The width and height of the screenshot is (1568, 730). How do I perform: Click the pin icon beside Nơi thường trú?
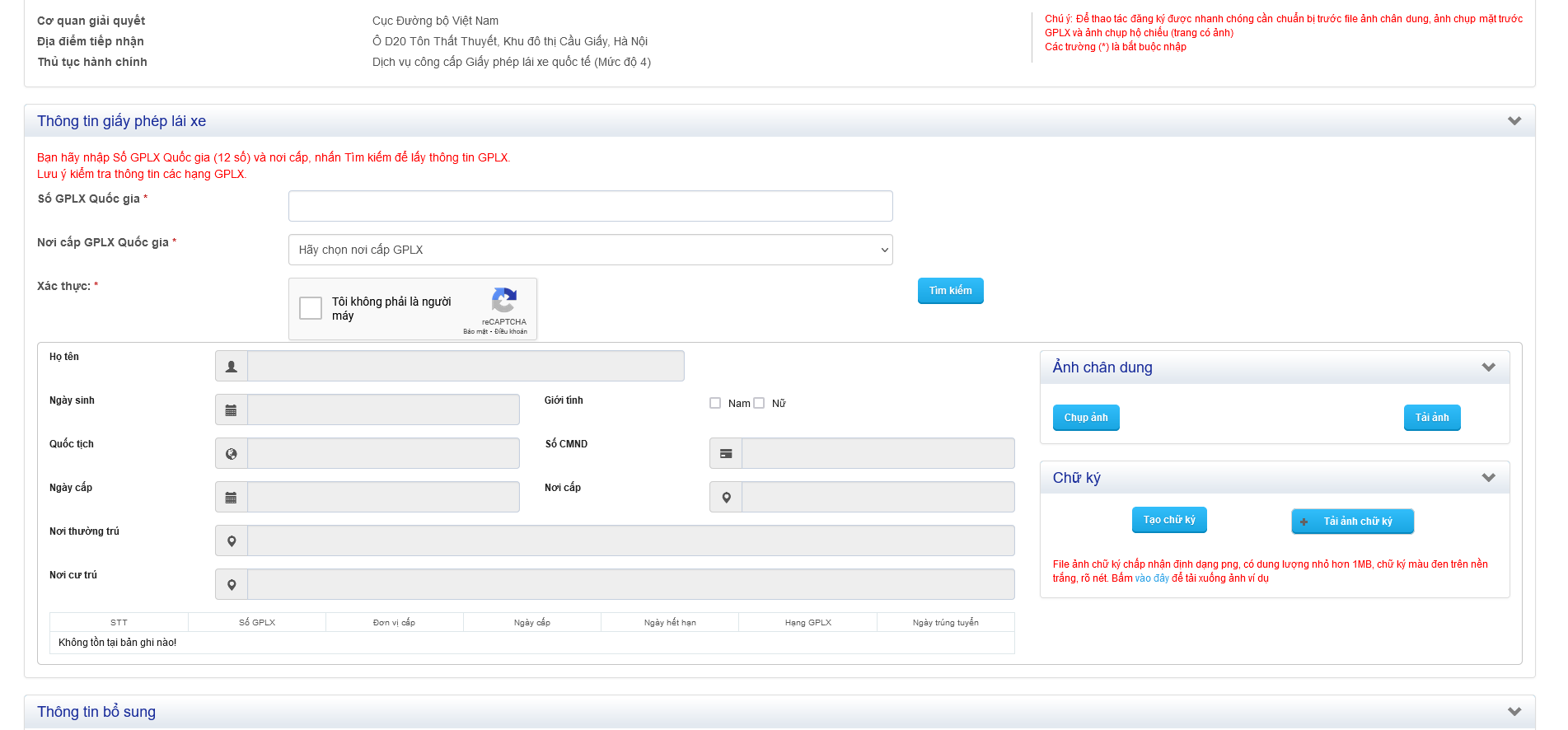232,540
